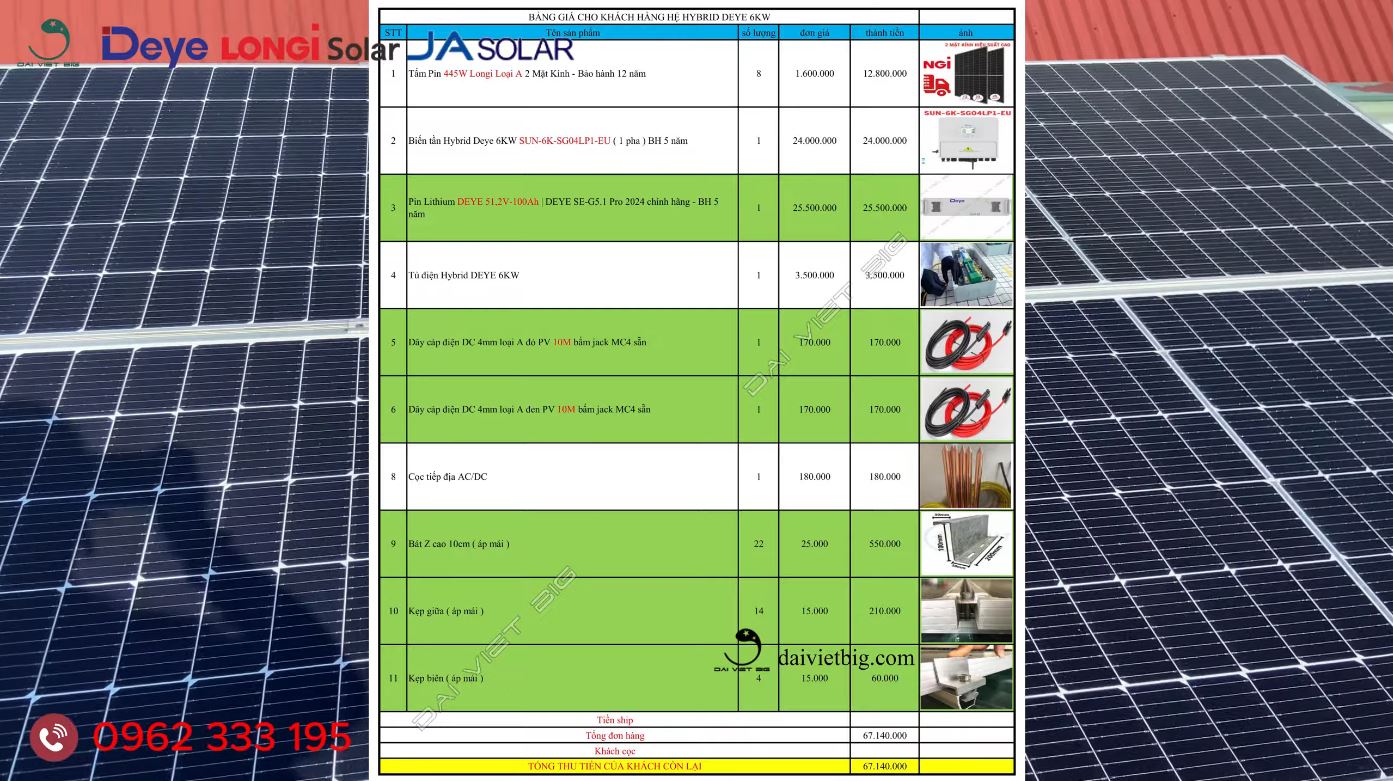Select the electrical cabinet unit price "3.500.000"
Image resolution: width=1393 pixels, height=781 pixels.
coord(815,275)
